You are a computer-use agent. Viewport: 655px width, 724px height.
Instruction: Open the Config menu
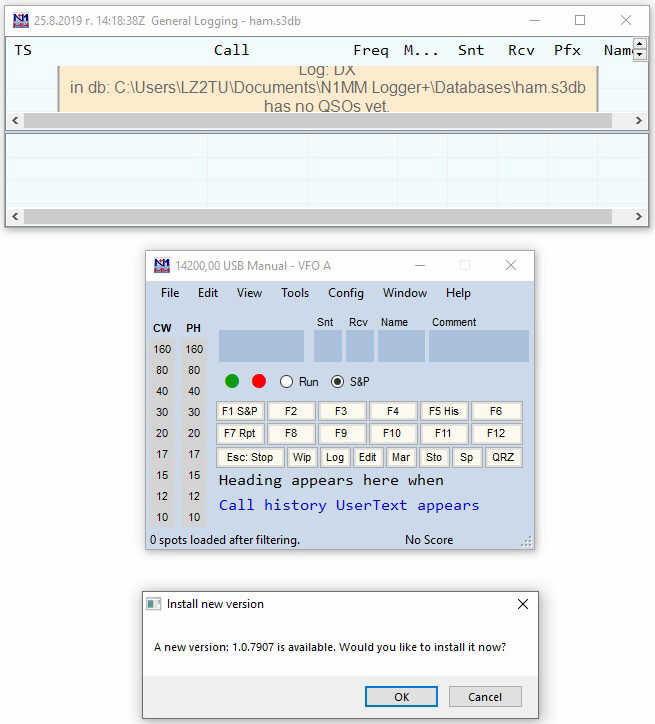coord(346,293)
